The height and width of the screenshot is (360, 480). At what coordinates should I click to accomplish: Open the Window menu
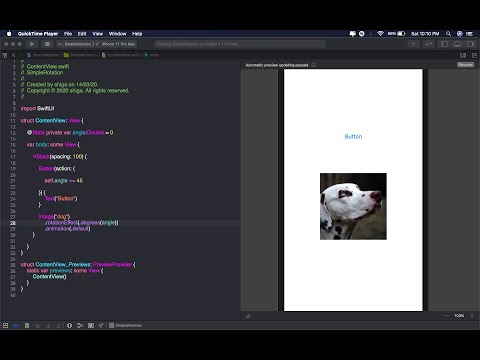coord(118,34)
